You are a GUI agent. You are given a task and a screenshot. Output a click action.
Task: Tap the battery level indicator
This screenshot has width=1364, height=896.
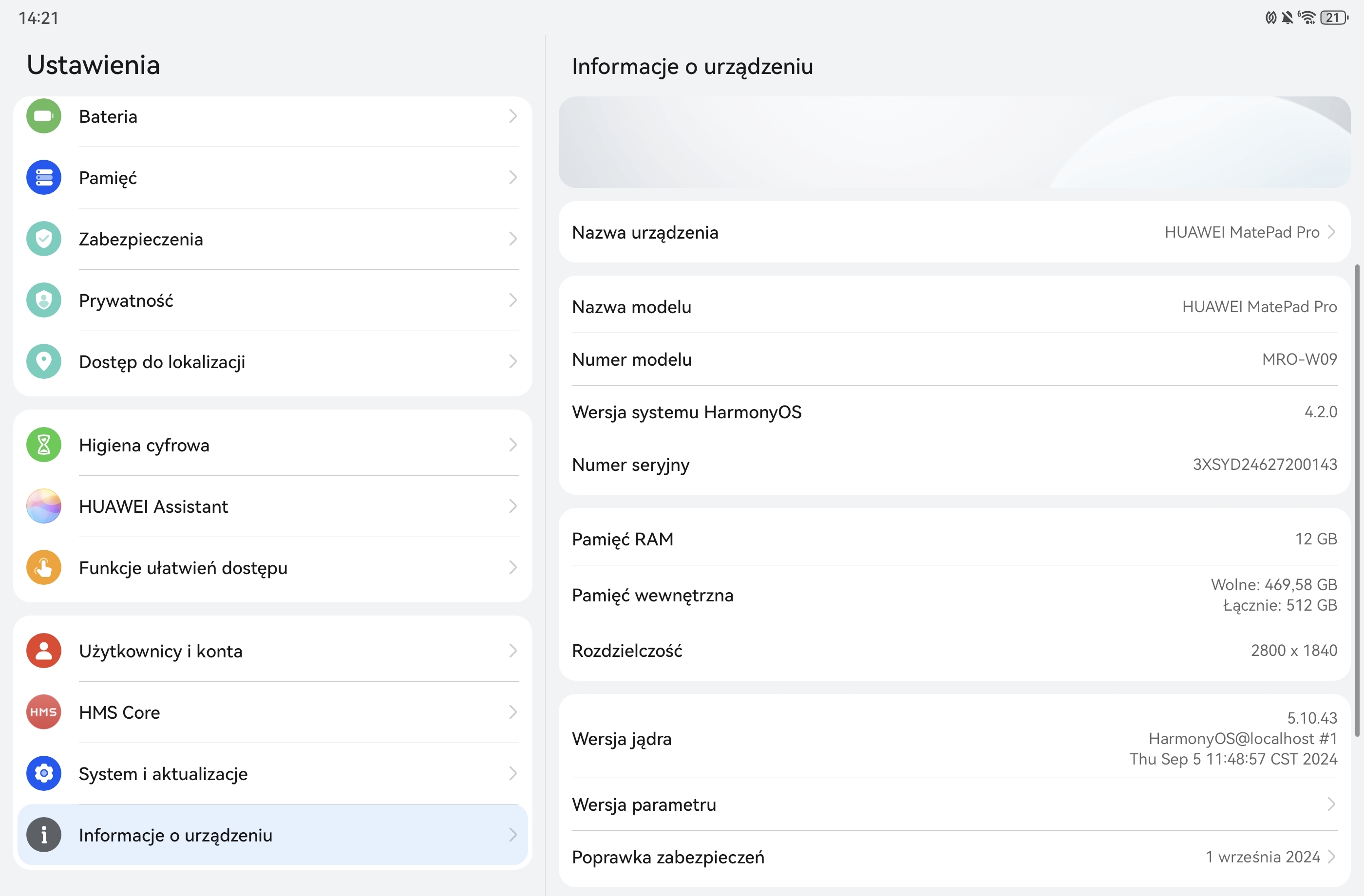tap(1334, 18)
